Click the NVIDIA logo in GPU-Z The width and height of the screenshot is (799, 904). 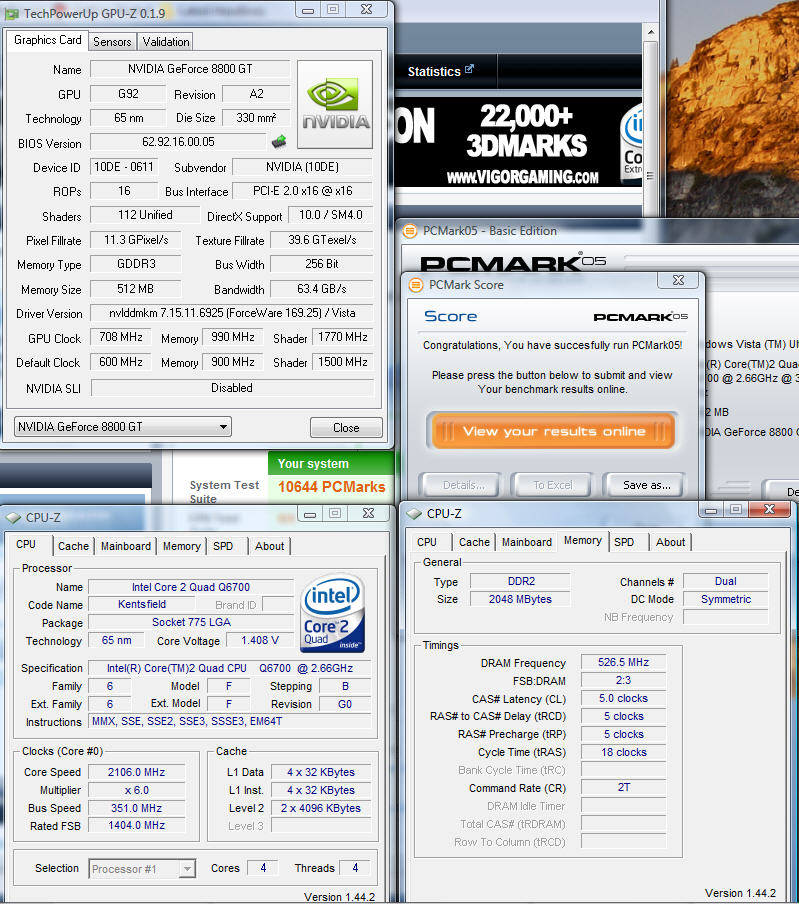pyautogui.click(x=335, y=104)
